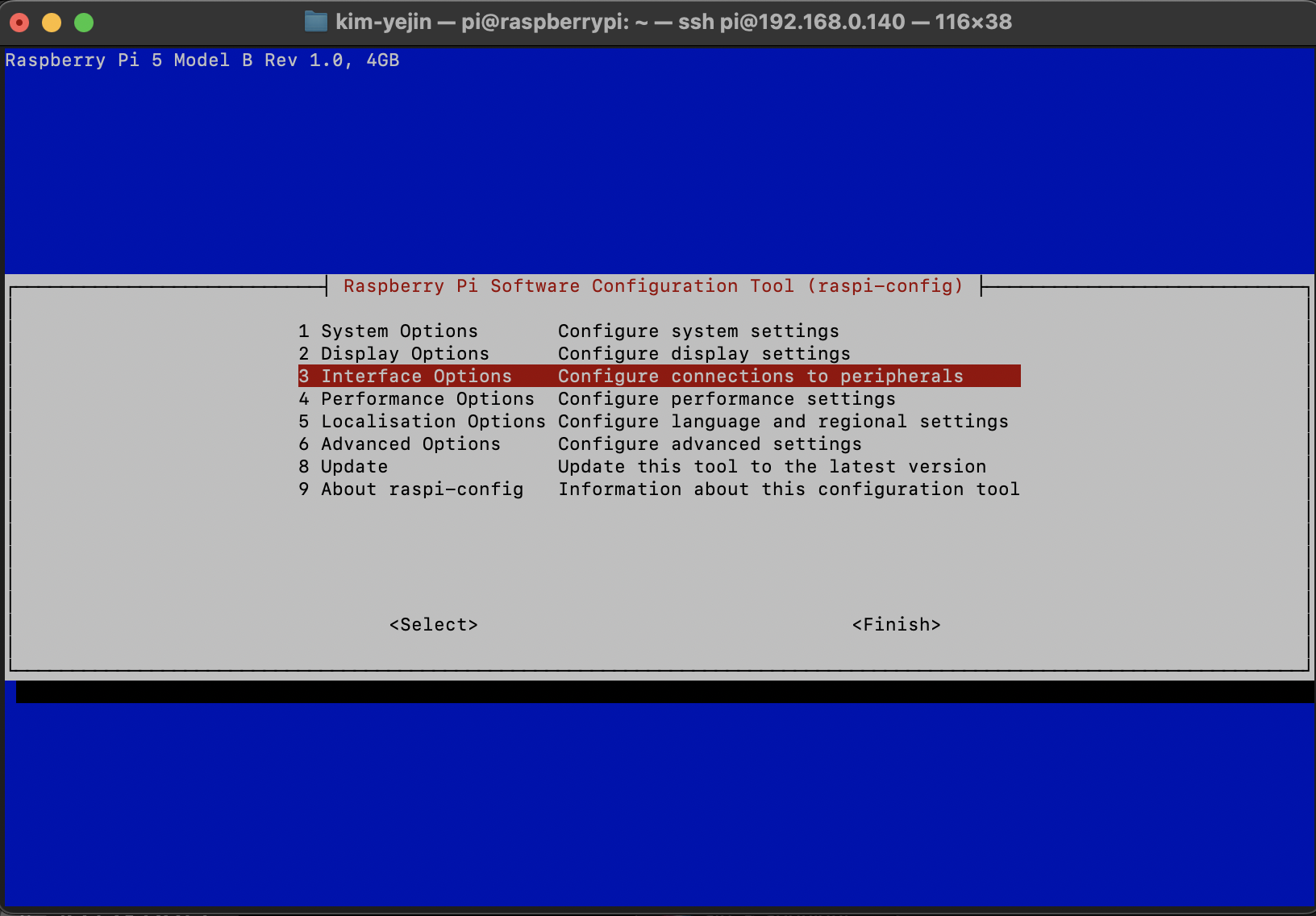Click the raspi-config dialog title
Image resolution: width=1316 pixels, height=916 pixels.
pos(653,286)
